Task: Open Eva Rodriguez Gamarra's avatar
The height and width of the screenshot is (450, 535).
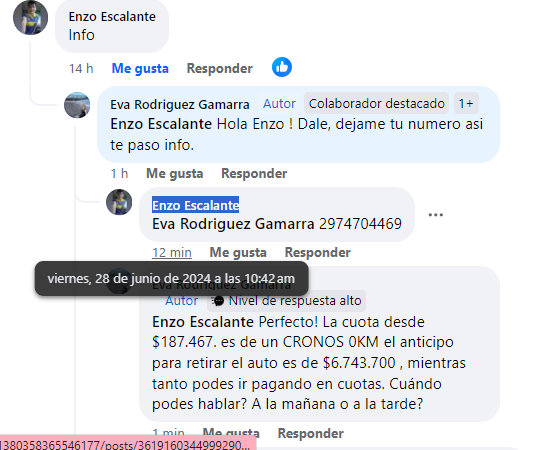Action: (77, 105)
